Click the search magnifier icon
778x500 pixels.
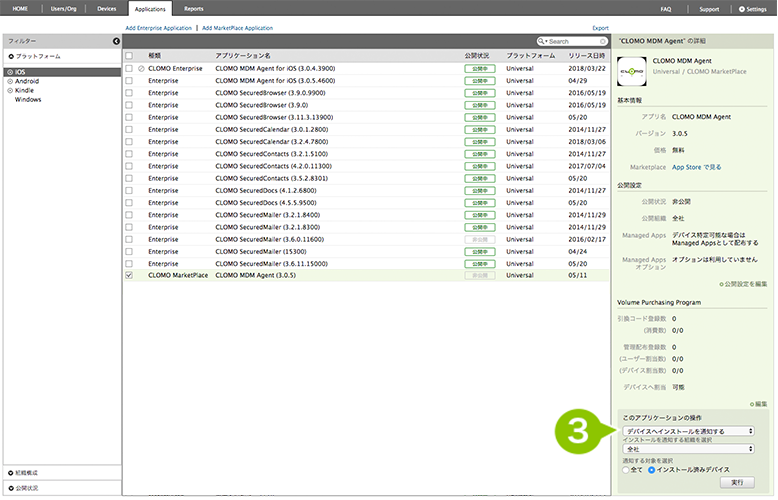540,41
